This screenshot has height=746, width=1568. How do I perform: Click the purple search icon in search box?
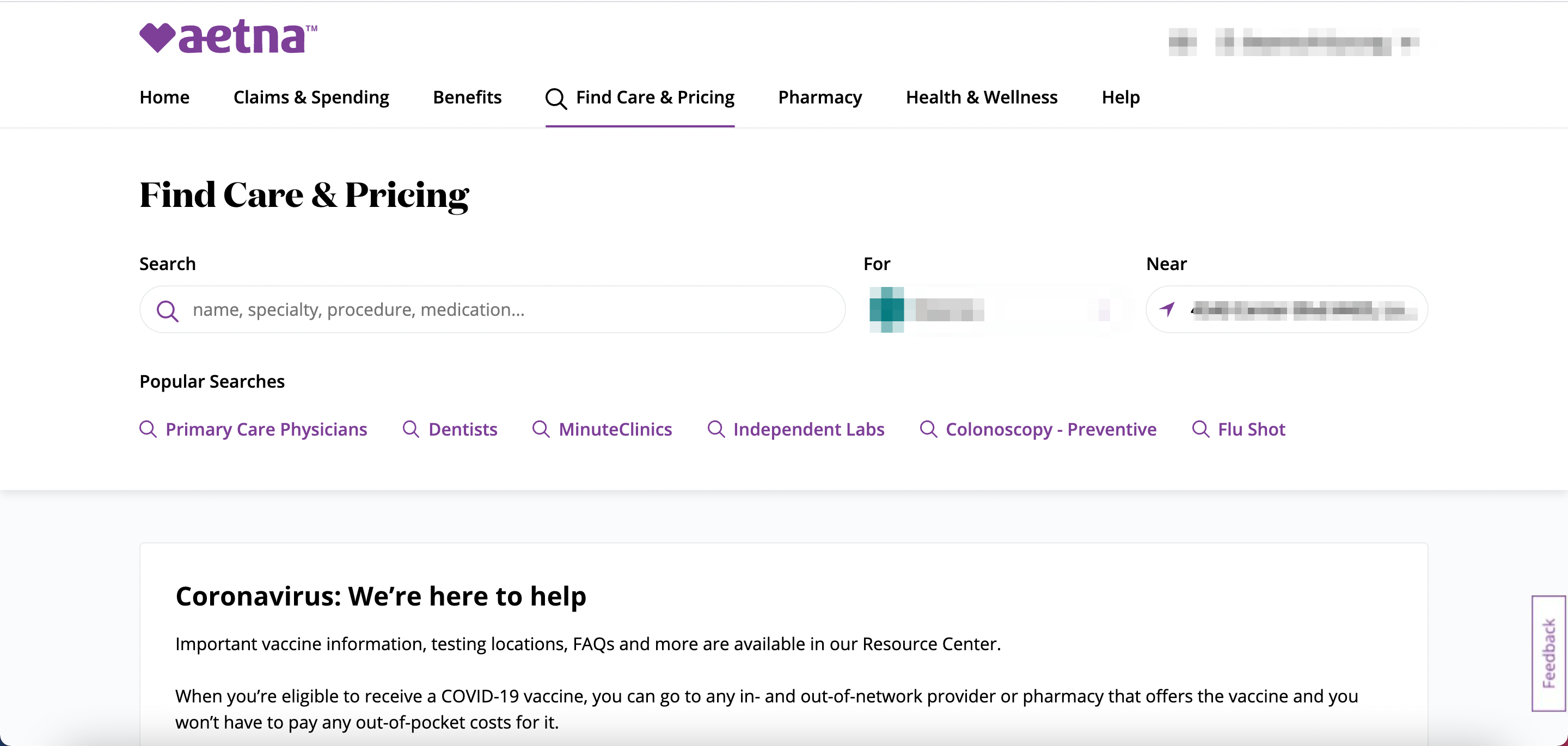167,310
